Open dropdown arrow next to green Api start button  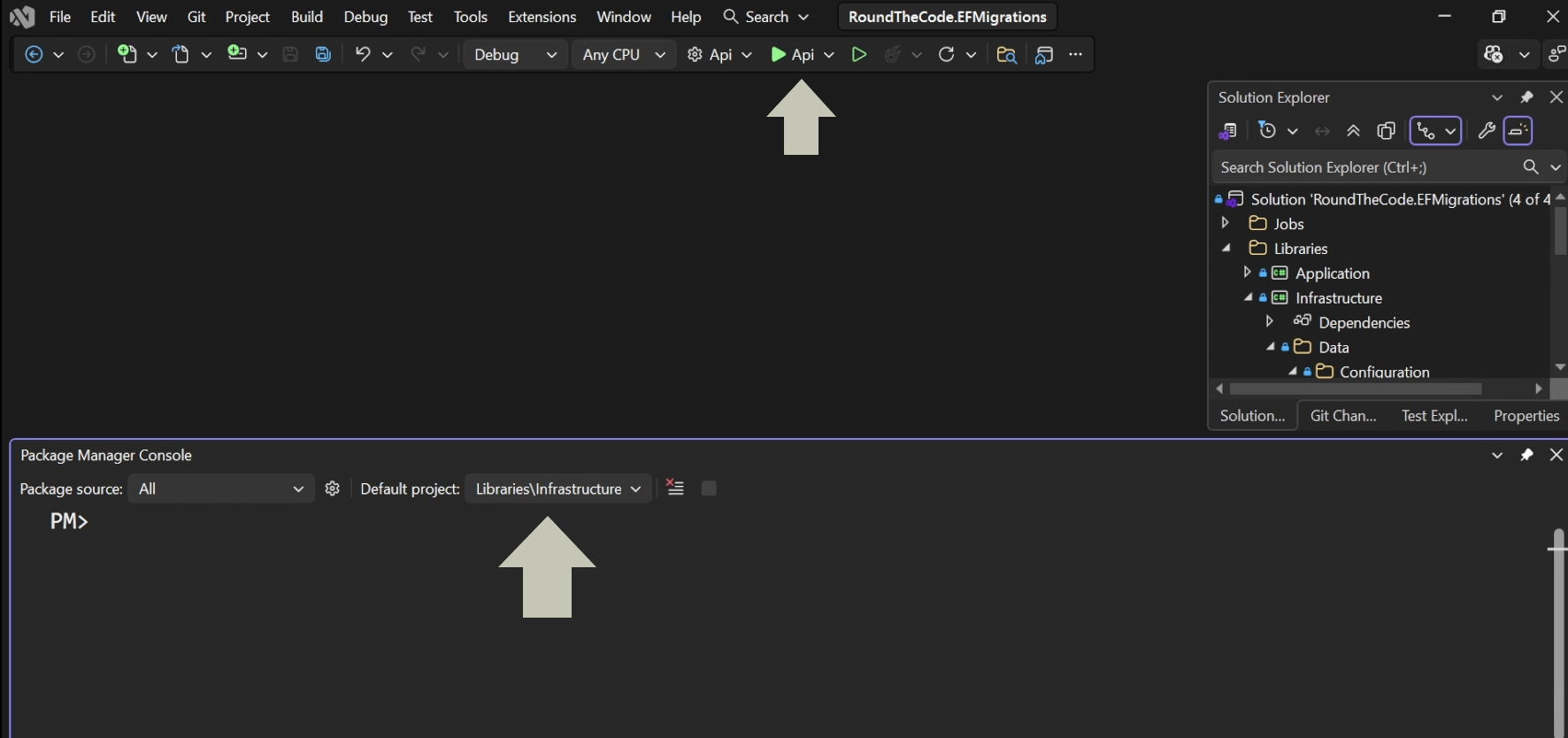[x=829, y=55]
